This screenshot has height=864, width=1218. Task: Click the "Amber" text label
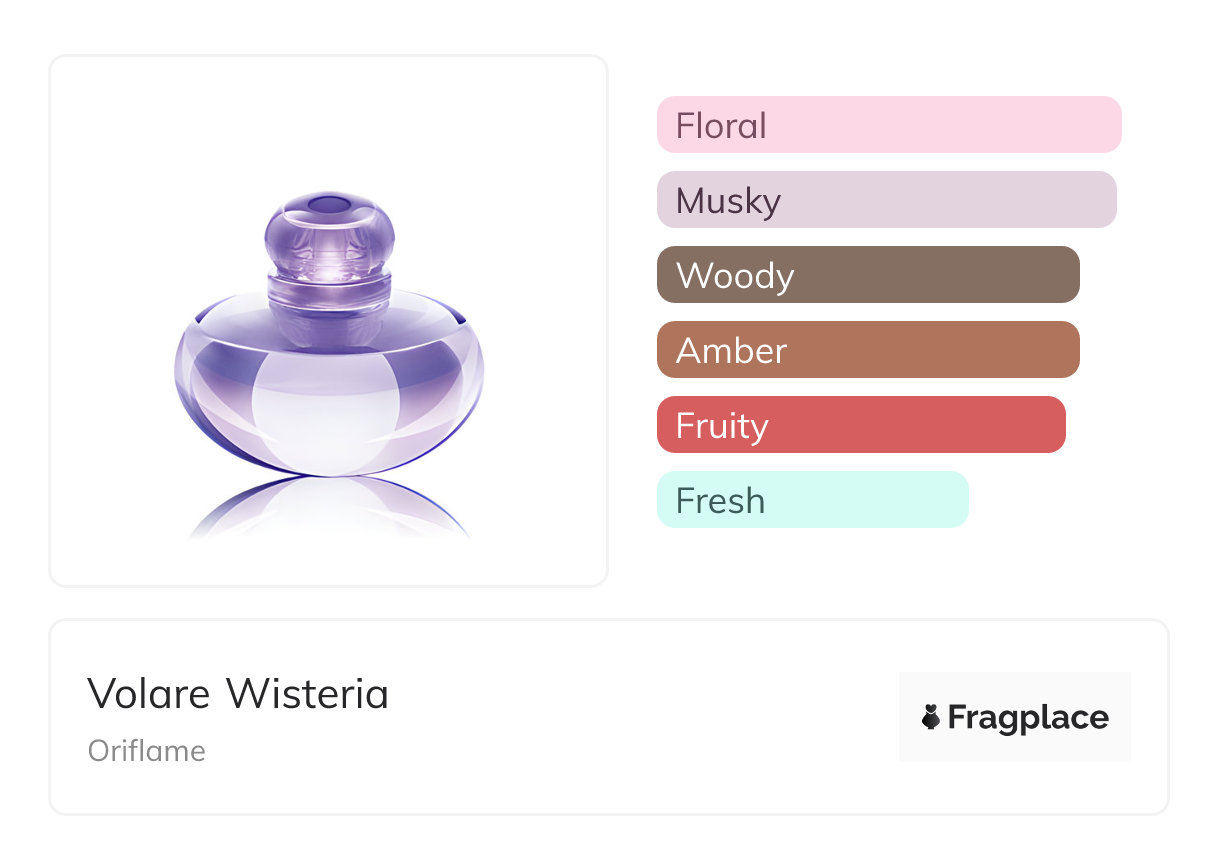tap(731, 351)
